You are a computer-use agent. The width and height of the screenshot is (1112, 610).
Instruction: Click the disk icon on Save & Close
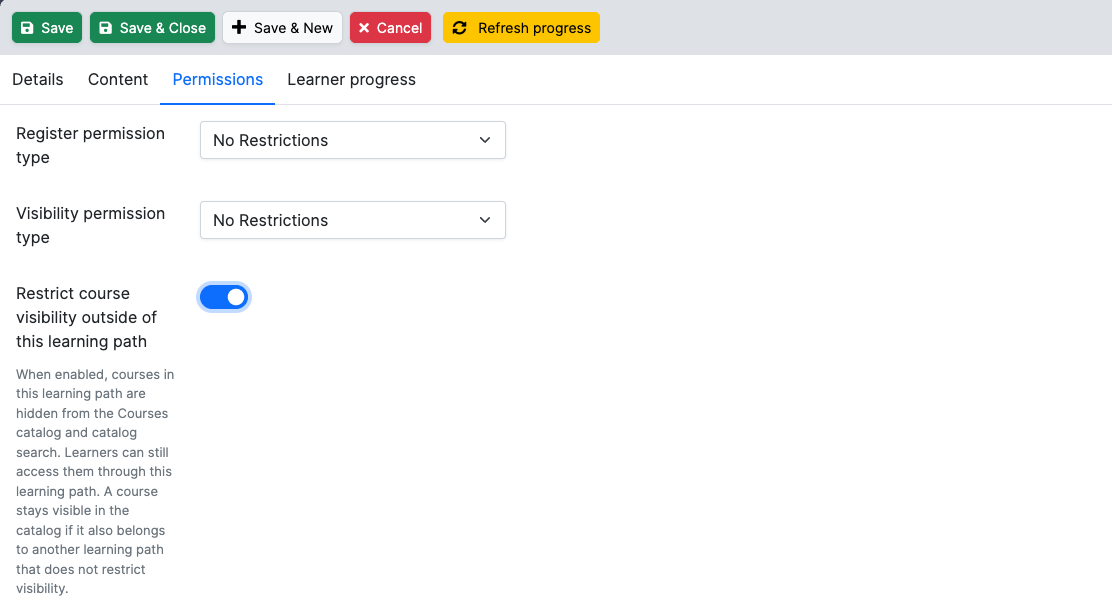pos(106,28)
